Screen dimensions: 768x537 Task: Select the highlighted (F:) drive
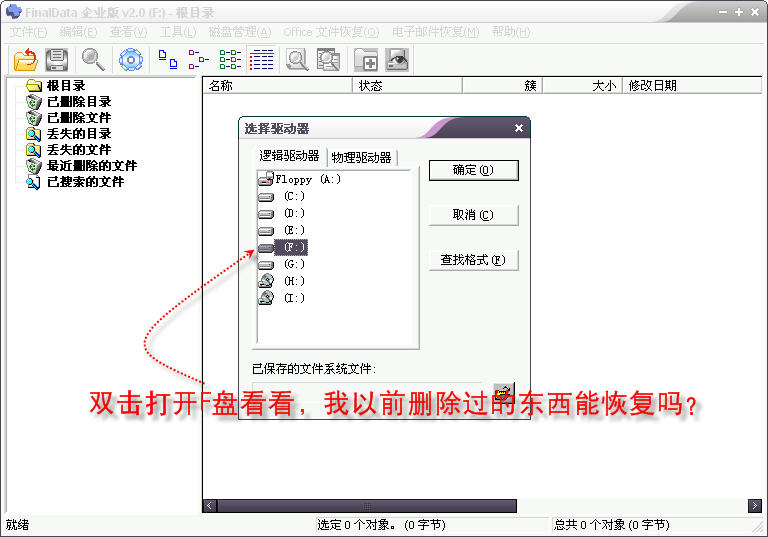pyautogui.click(x=291, y=247)
